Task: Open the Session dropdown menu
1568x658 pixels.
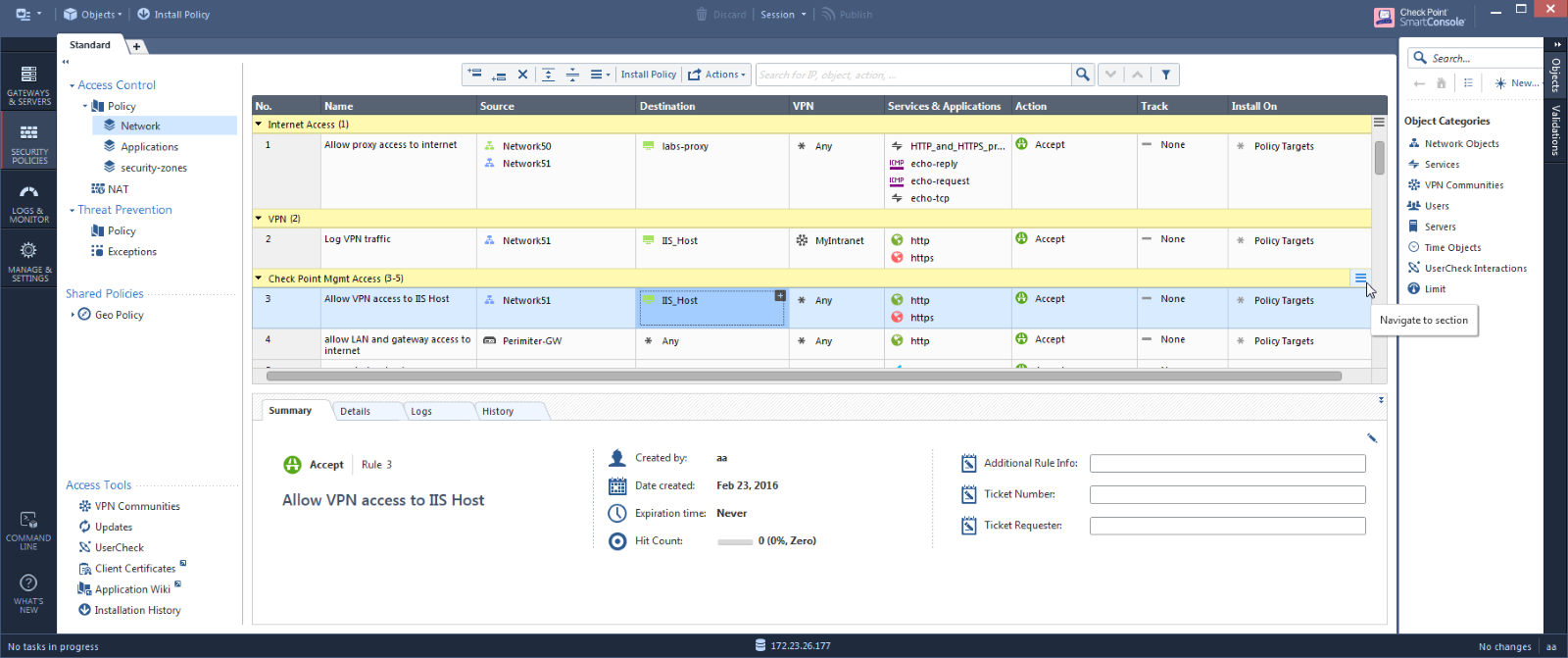Action: pos(783,15)
